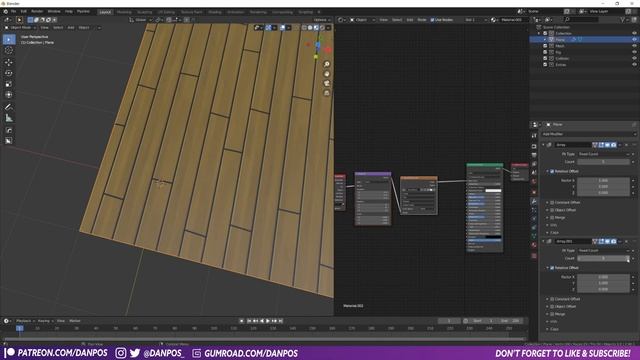The width and height of the screenshot is (640, 360).
Task: Collapse the first Array modifier panel
Action: (x=544, y=145)
